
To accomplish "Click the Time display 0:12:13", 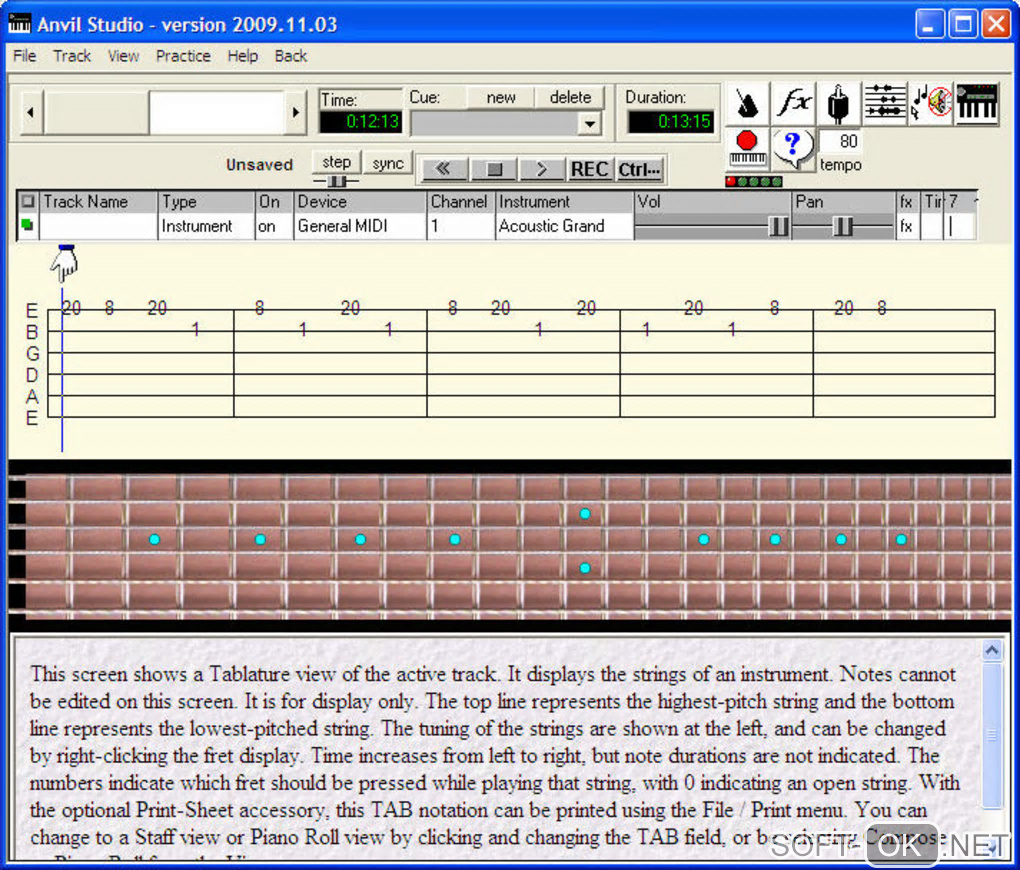I will coord(361,122).
